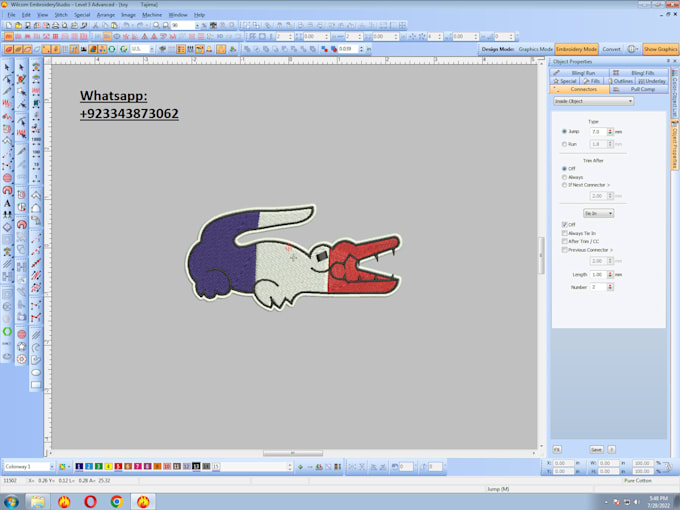Open the Tie In dropdown

[x=598, y=213]
